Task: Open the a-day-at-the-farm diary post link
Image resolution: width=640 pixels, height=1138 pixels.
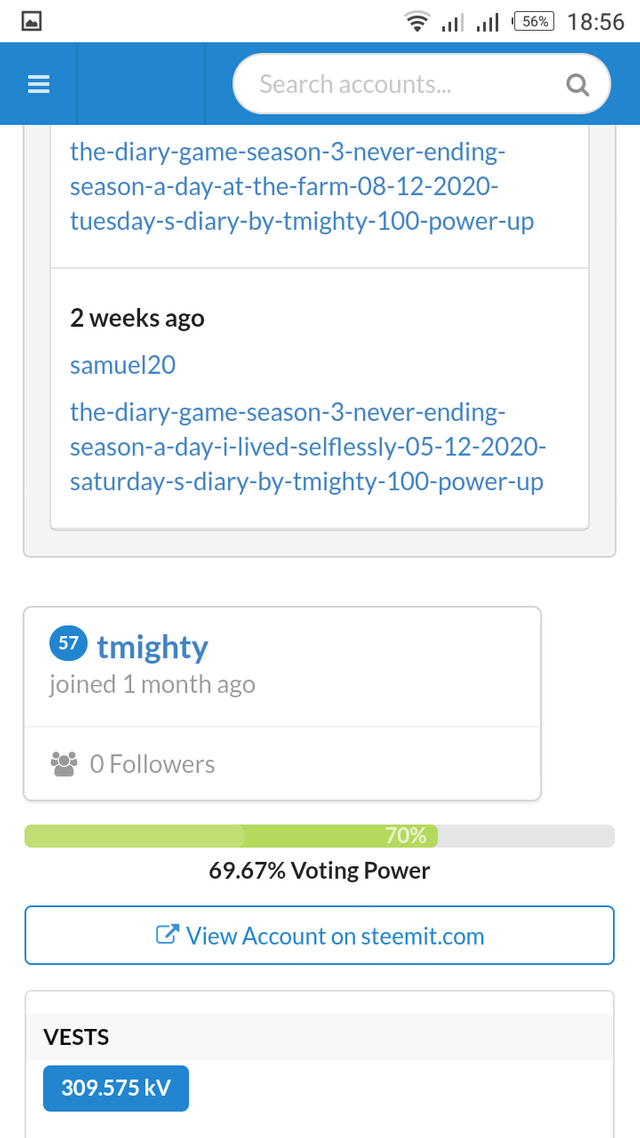Action: [x=301, y=187]
